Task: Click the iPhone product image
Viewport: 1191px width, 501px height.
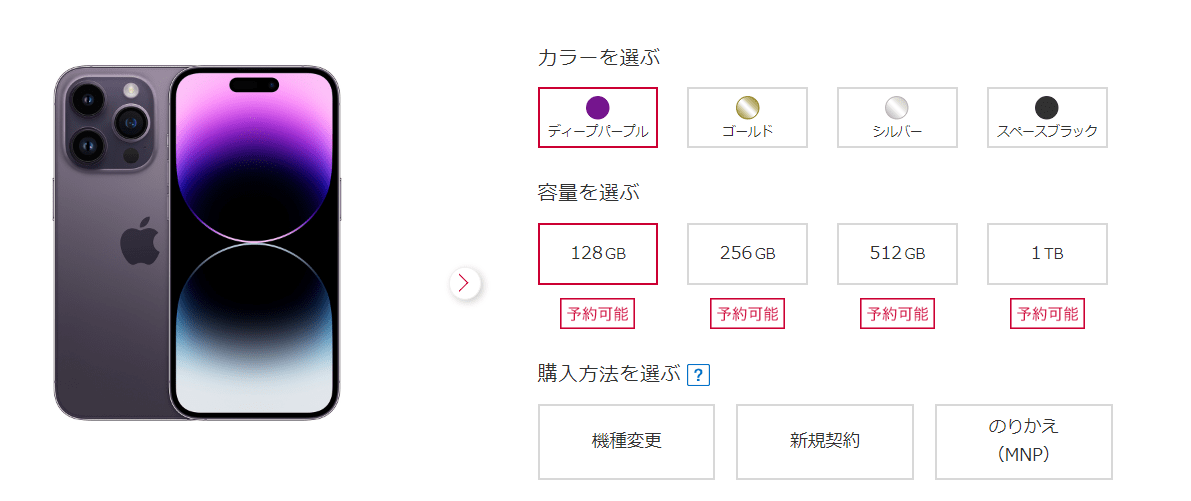Action: click(x=198, y=242)
